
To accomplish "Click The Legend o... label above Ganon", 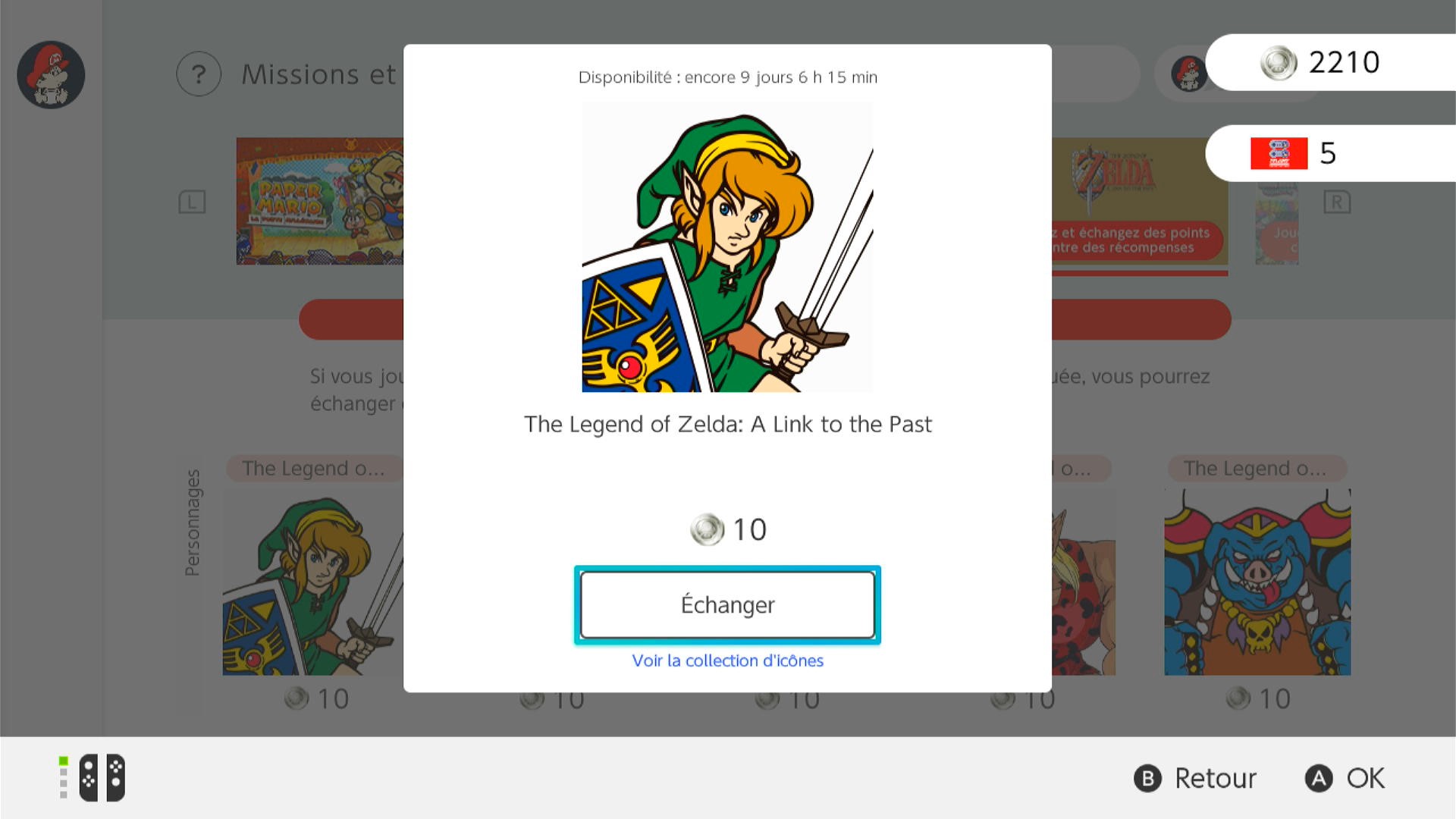I will click(x=1257, y=469).
